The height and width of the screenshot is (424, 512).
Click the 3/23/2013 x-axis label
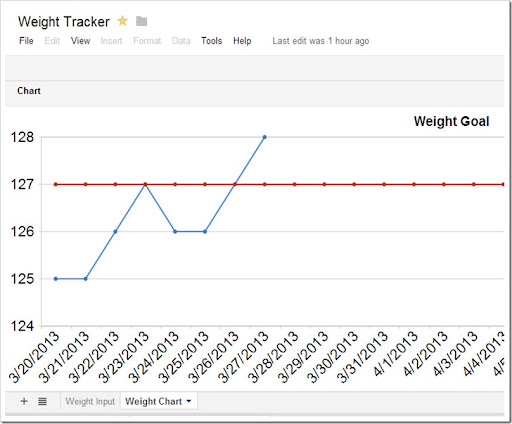(124, 357)
